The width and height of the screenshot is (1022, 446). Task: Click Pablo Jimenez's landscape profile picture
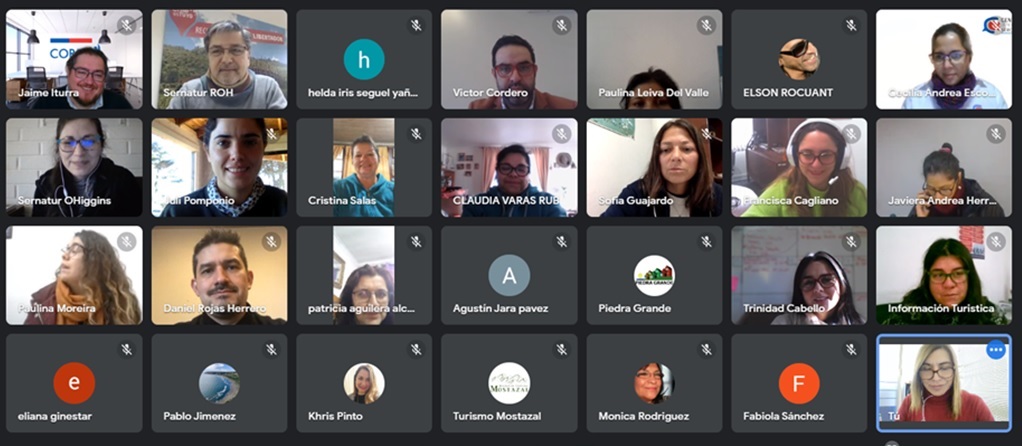[x=219, y=383]
